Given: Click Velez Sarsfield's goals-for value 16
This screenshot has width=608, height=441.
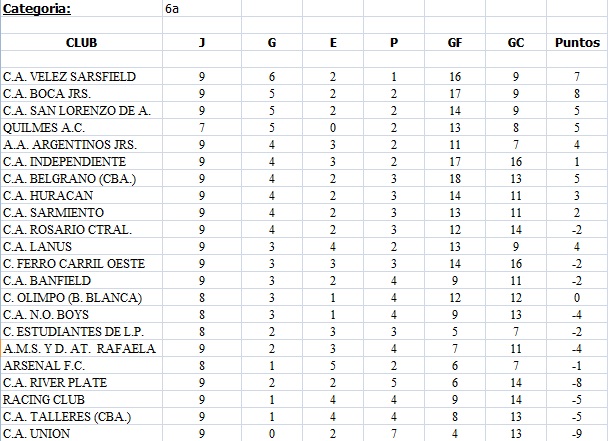Looking at the screenshot, I should (455, 77).
